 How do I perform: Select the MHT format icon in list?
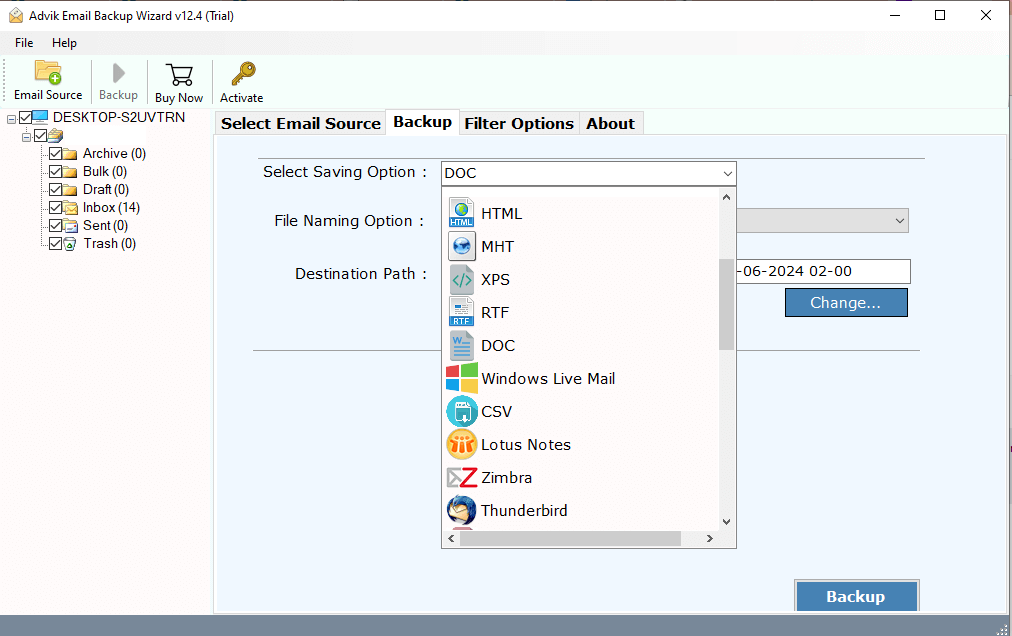tap(461, 246)
